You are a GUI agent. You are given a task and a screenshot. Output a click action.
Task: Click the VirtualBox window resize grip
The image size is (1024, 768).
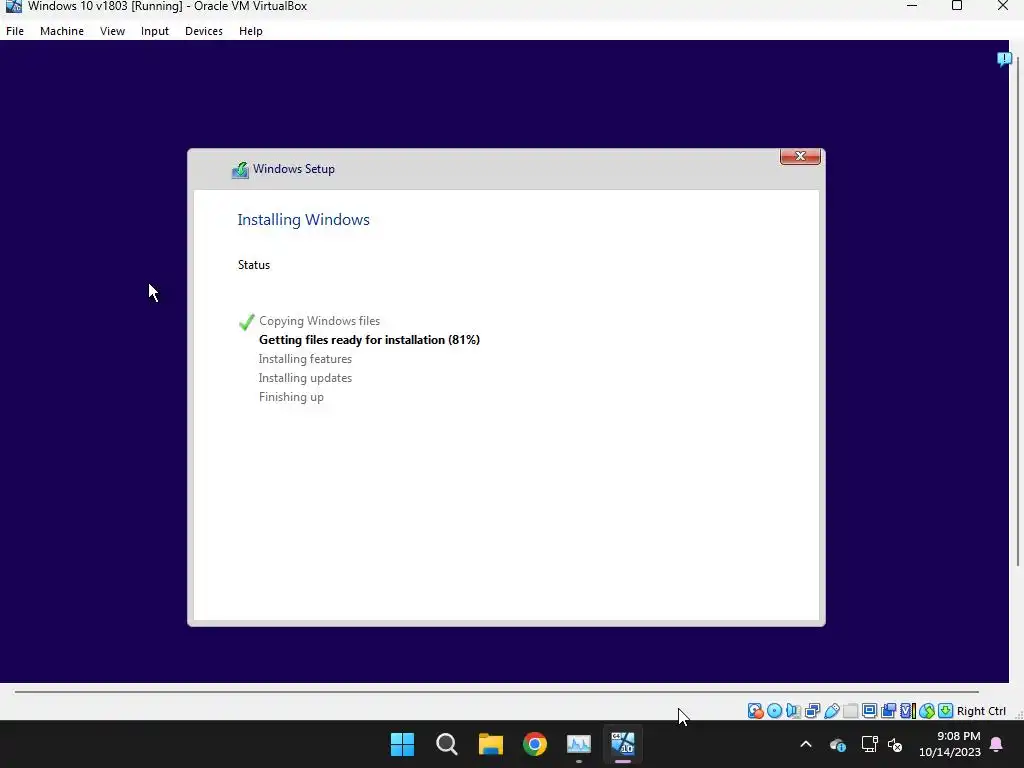(x=1018, y=714)
